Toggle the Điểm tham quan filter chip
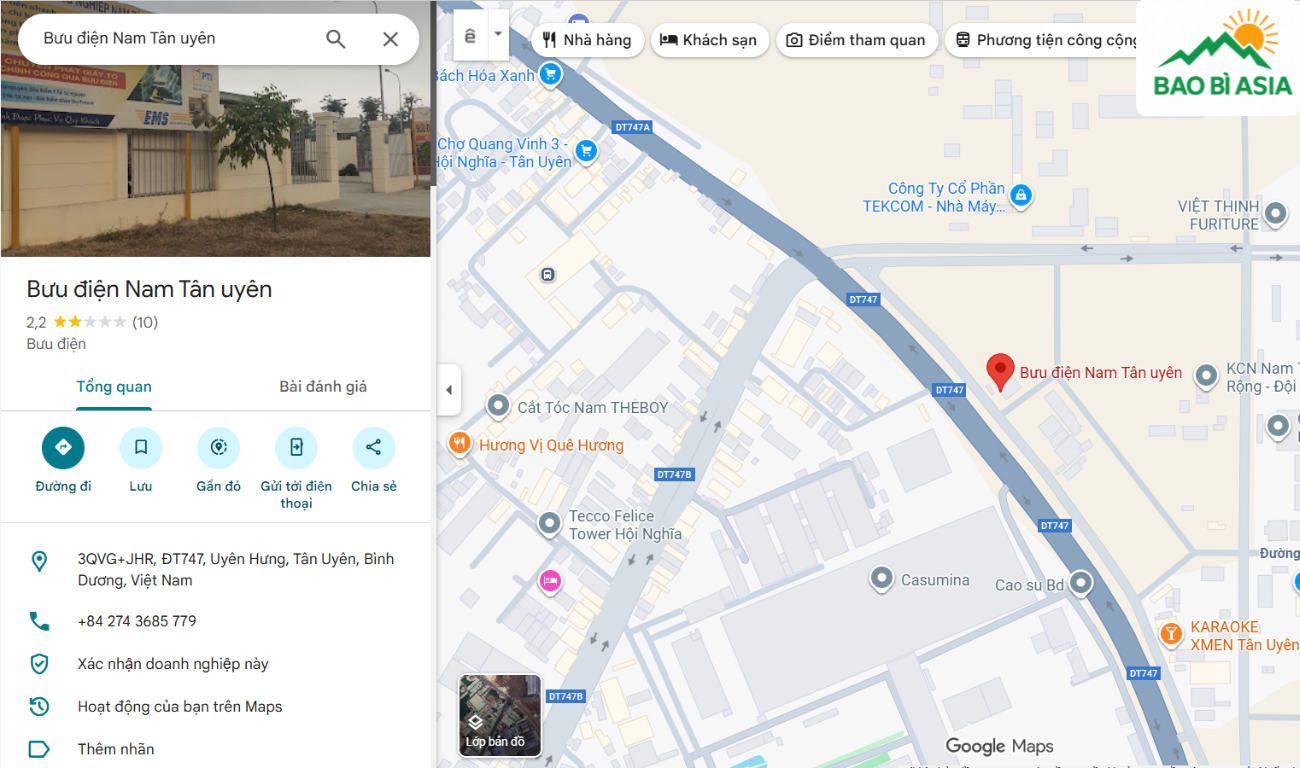 click(x=856, y=40)
